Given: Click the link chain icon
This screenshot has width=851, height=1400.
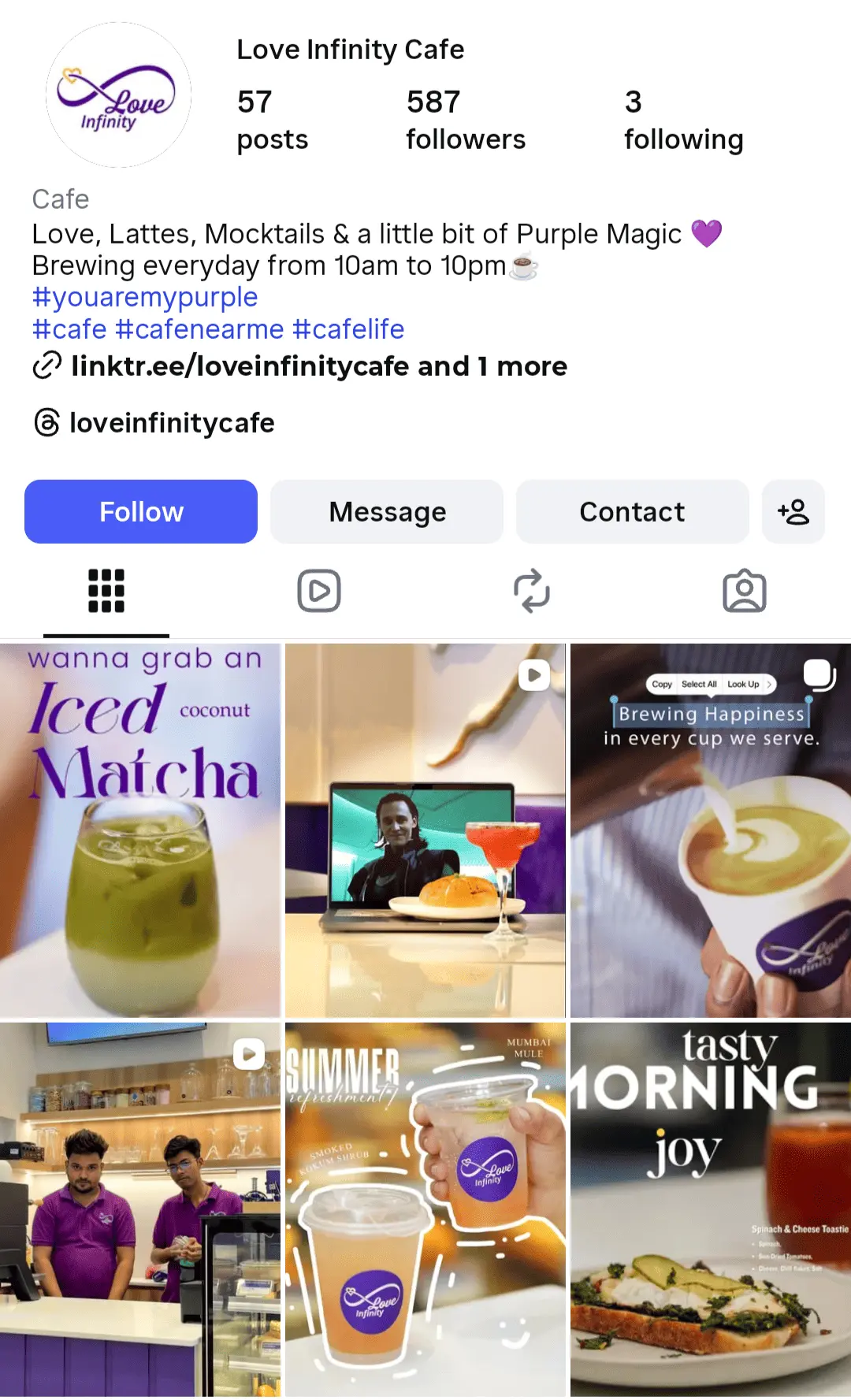Looking at the screenshot, I should click(47, 366).
